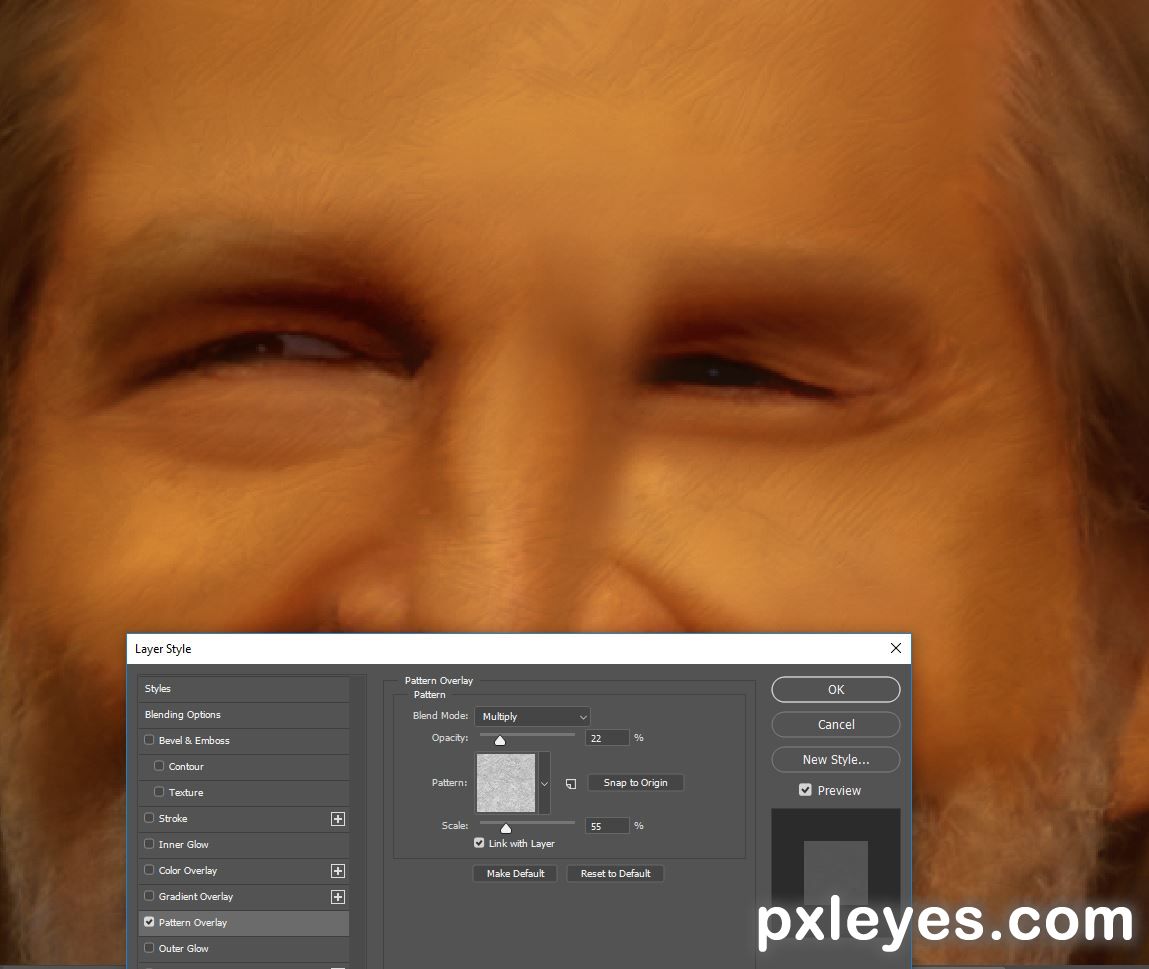The image size is (1149, 969).
Task: Enable the Contour checkbox
Action: point(159,766)
